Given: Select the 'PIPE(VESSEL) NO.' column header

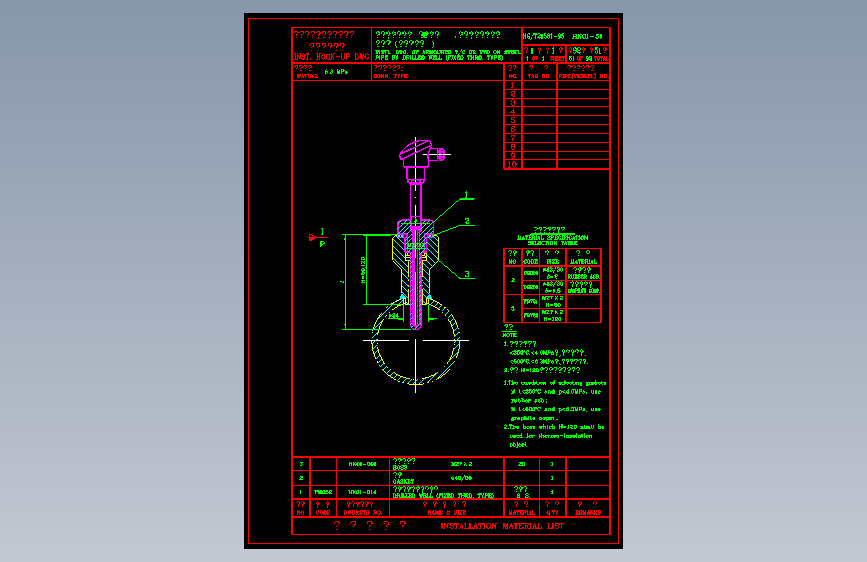Looking at the screenshot, I should pos(583,76).
